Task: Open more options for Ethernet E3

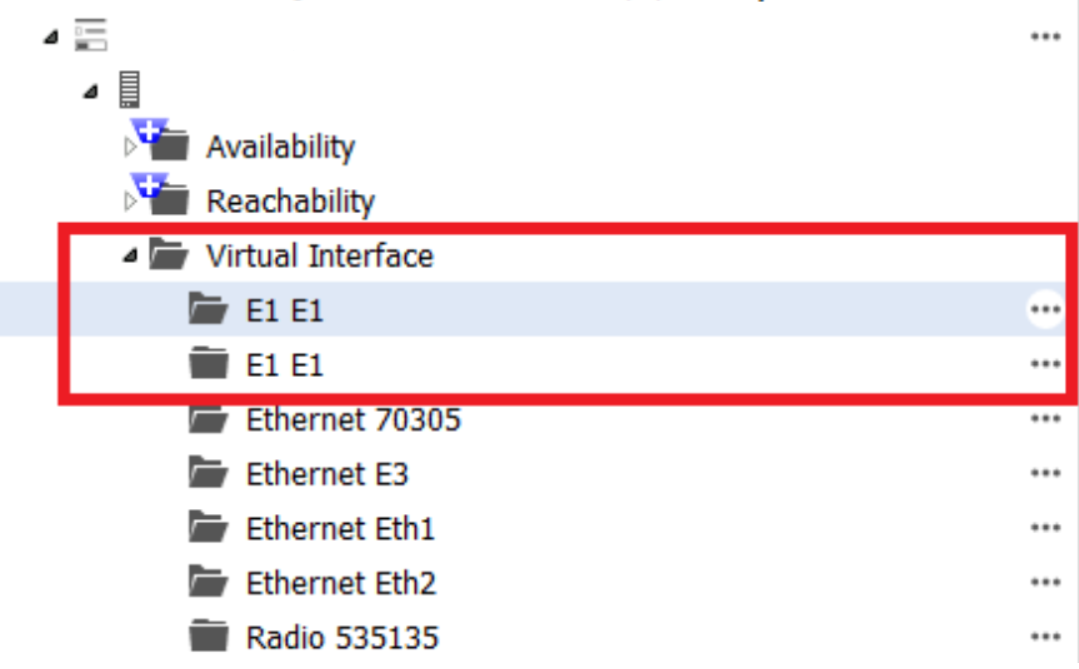Action: click(x=1045, y=473)
